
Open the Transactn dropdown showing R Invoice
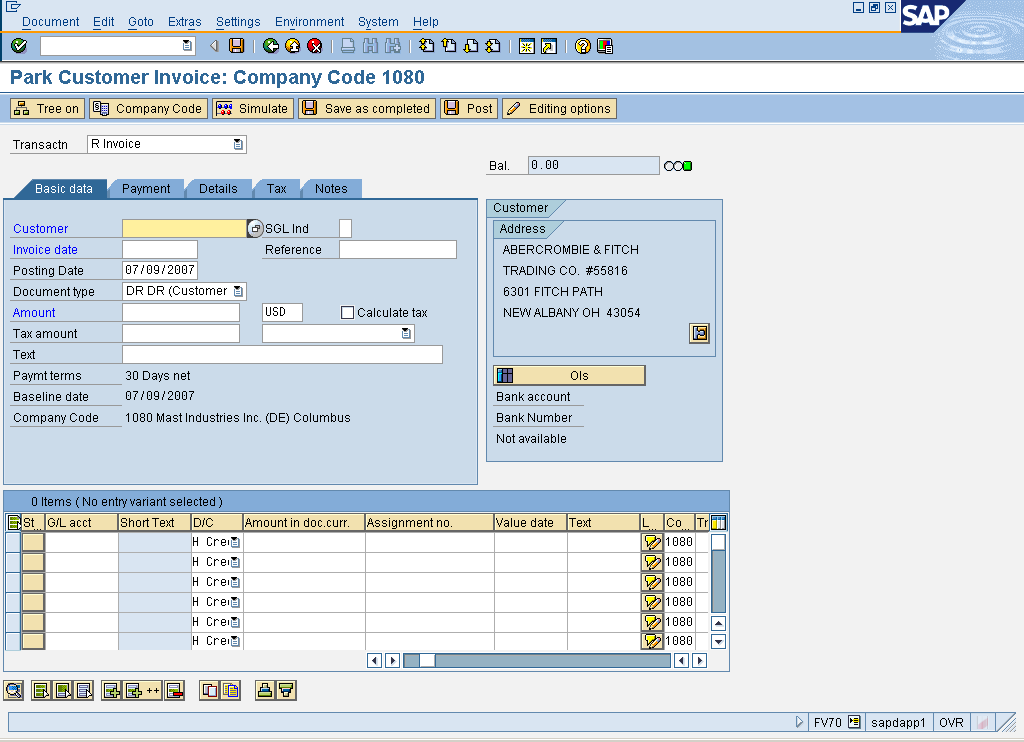coord(238,144)
